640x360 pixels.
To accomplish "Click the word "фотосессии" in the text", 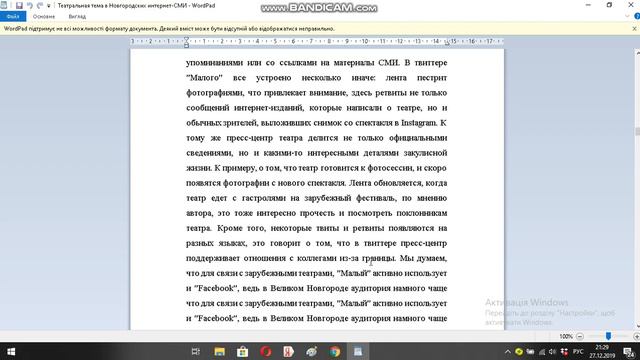I will 390,168.
